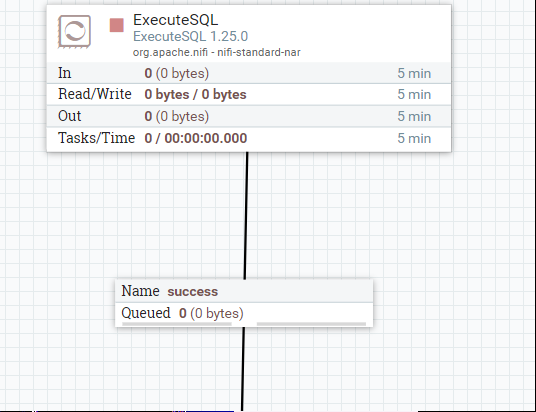Click the connection line below ExecuteSQL
Viewport: 536px width, 412px height.
(246, 215)
